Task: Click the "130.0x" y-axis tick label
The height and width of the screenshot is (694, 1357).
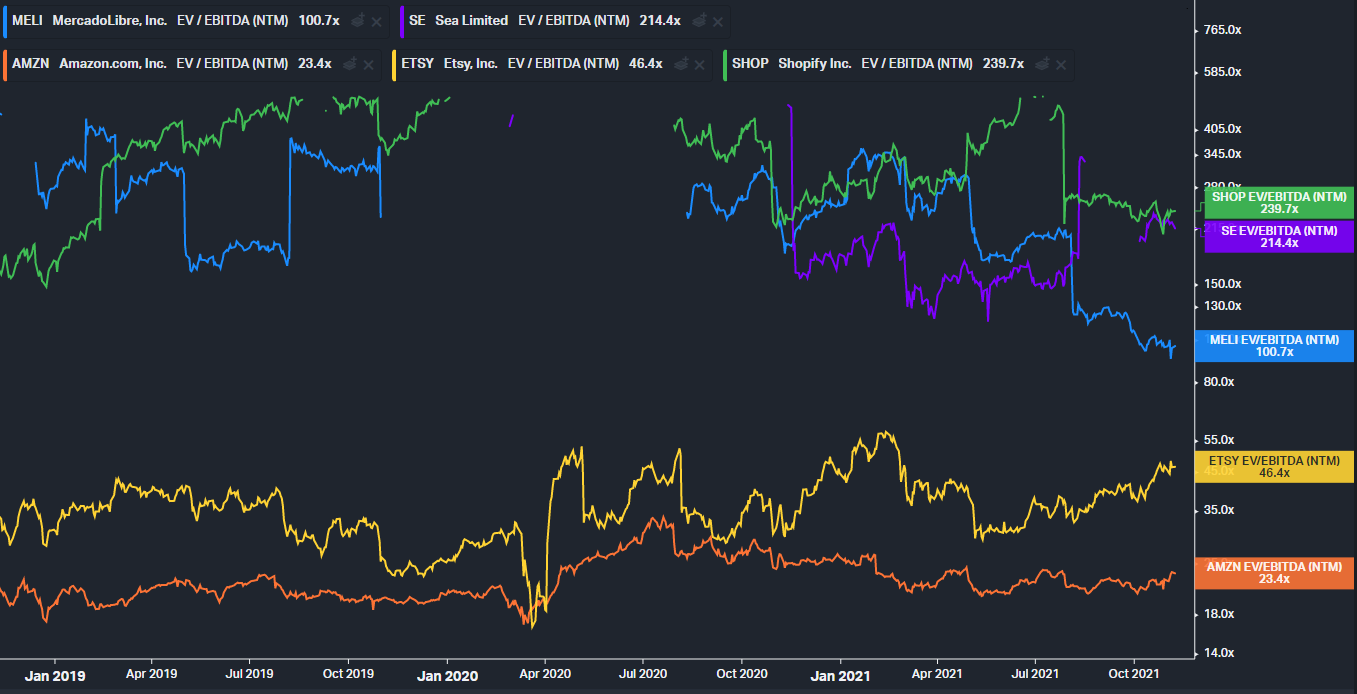Action: click(x=1223, y=306)
